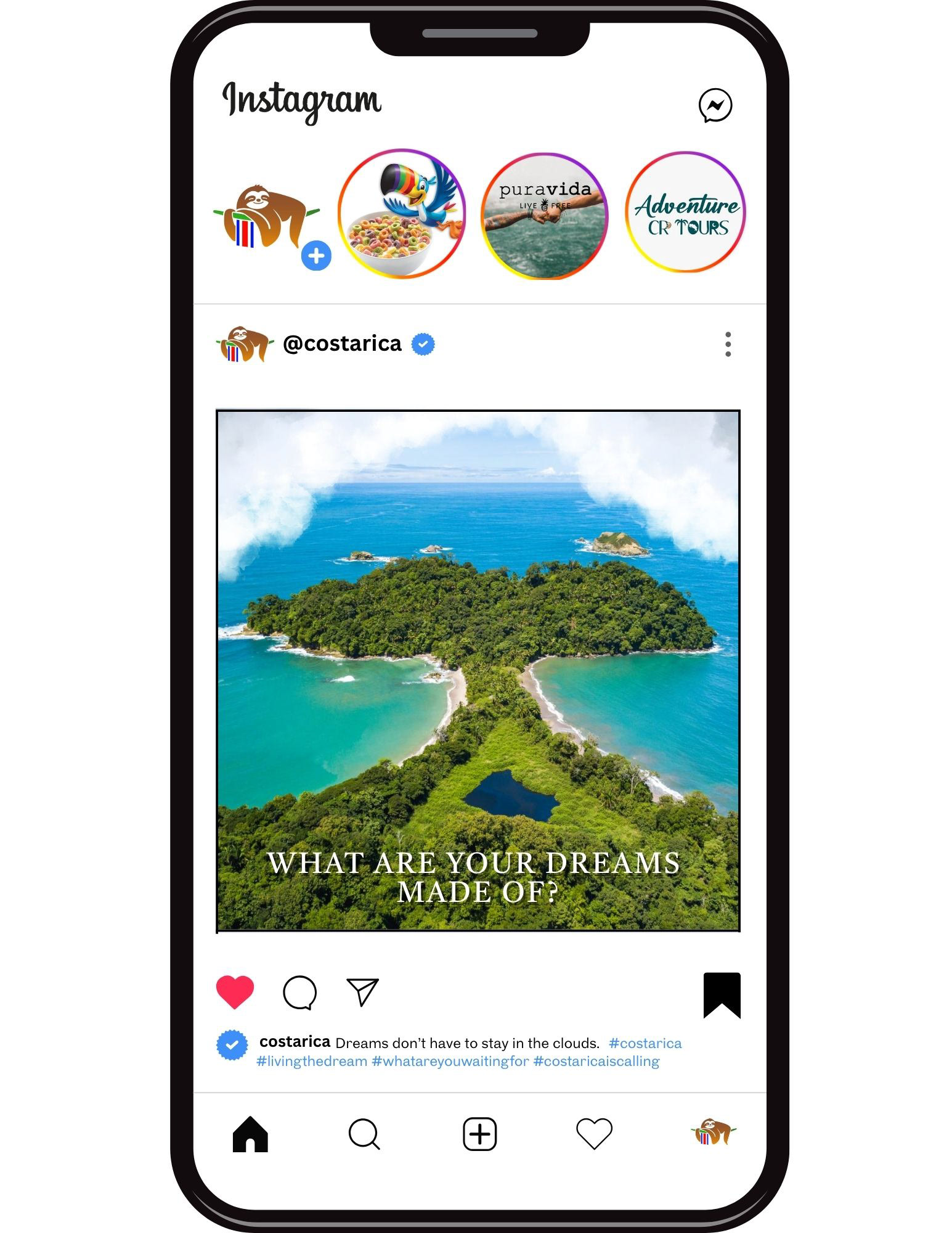This screenshot has width=952, height=1233.
Task: Open activity heart in bottom bar
Action: 594,1134
